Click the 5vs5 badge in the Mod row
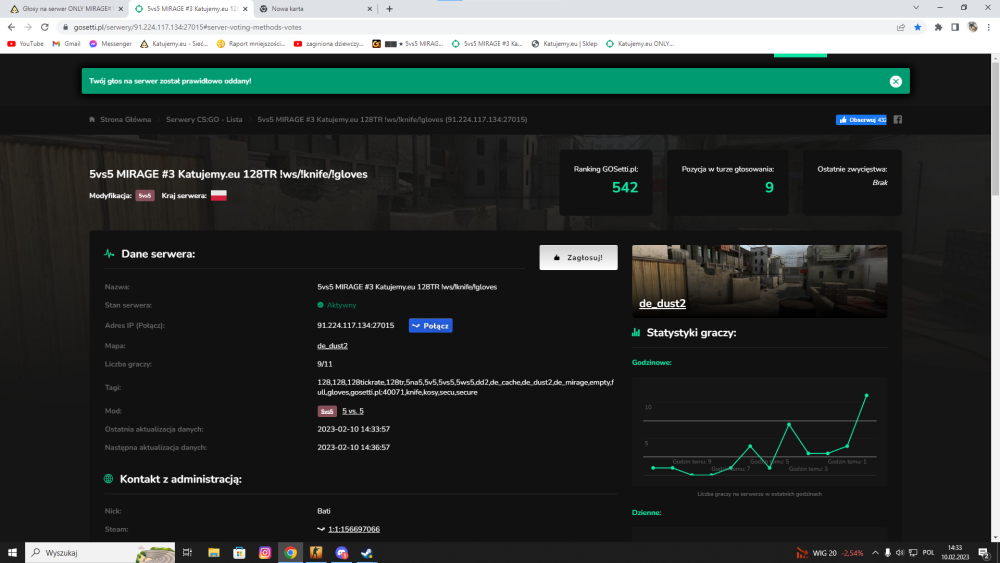 (x=327, y=411)
